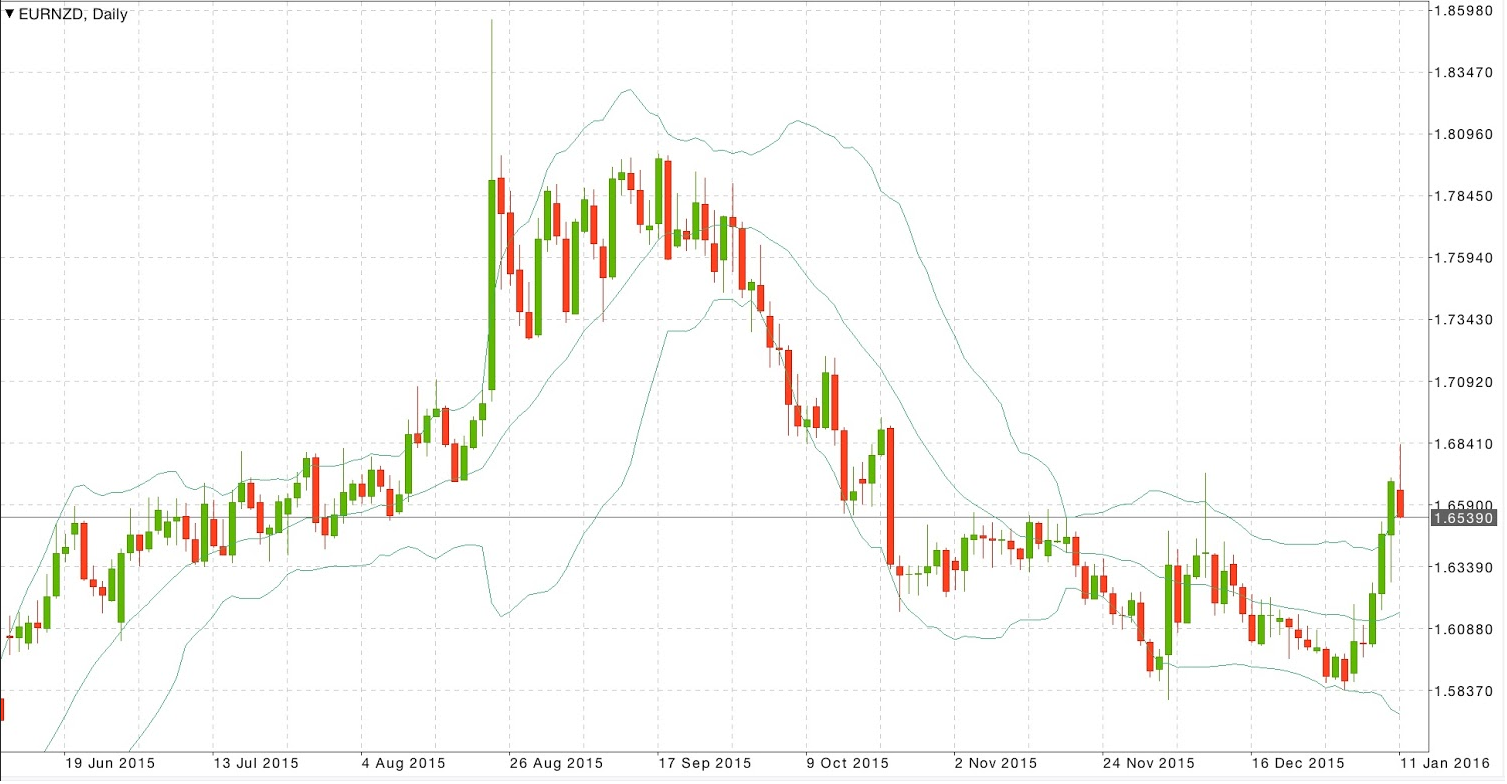The width and height of the screenshot is (1507, 784).
Task: Click the 1.58370 price axis label
Action: click(1463, 691)
